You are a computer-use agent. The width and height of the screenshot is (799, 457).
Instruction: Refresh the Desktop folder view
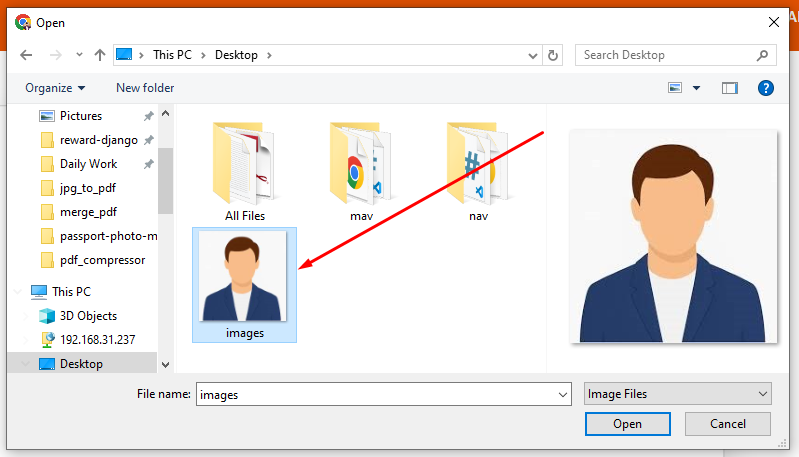[x=552, y=55]
